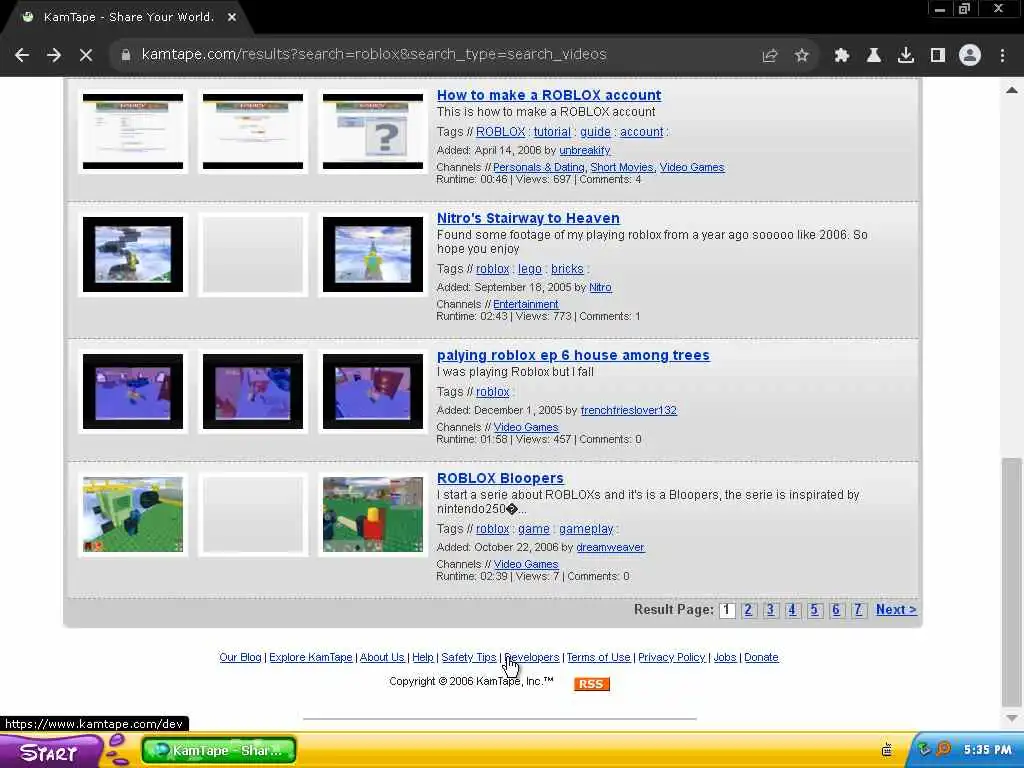Open Developers footer link
The image size is (1024, 768).
[x=532, y=658]
